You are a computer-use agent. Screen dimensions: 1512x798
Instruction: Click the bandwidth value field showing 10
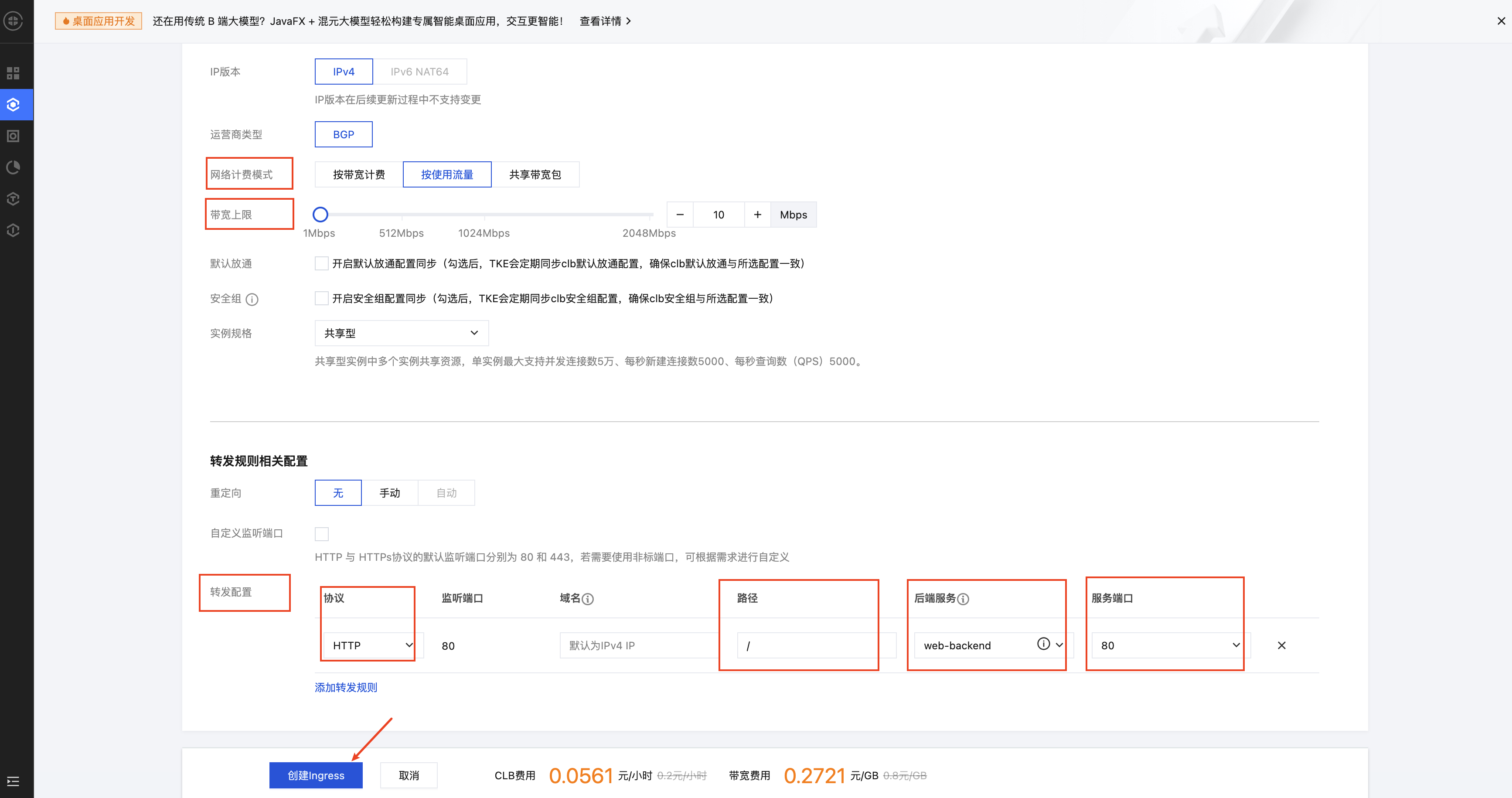click(x=719, y=215)
